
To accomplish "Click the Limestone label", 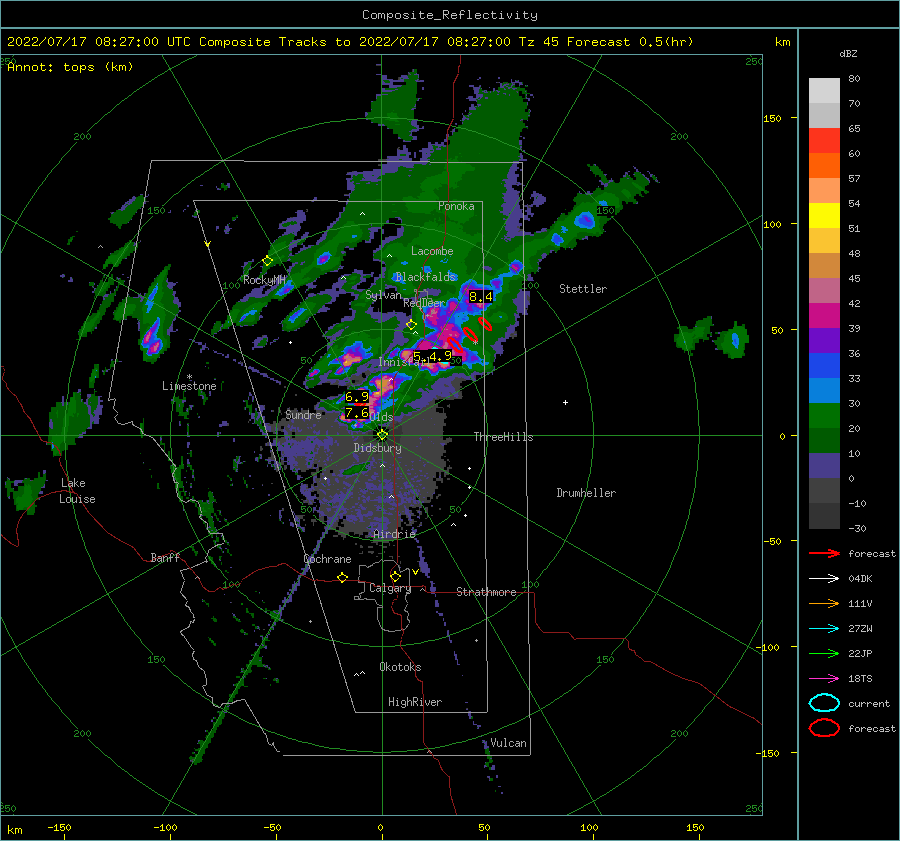I will 189,386.
